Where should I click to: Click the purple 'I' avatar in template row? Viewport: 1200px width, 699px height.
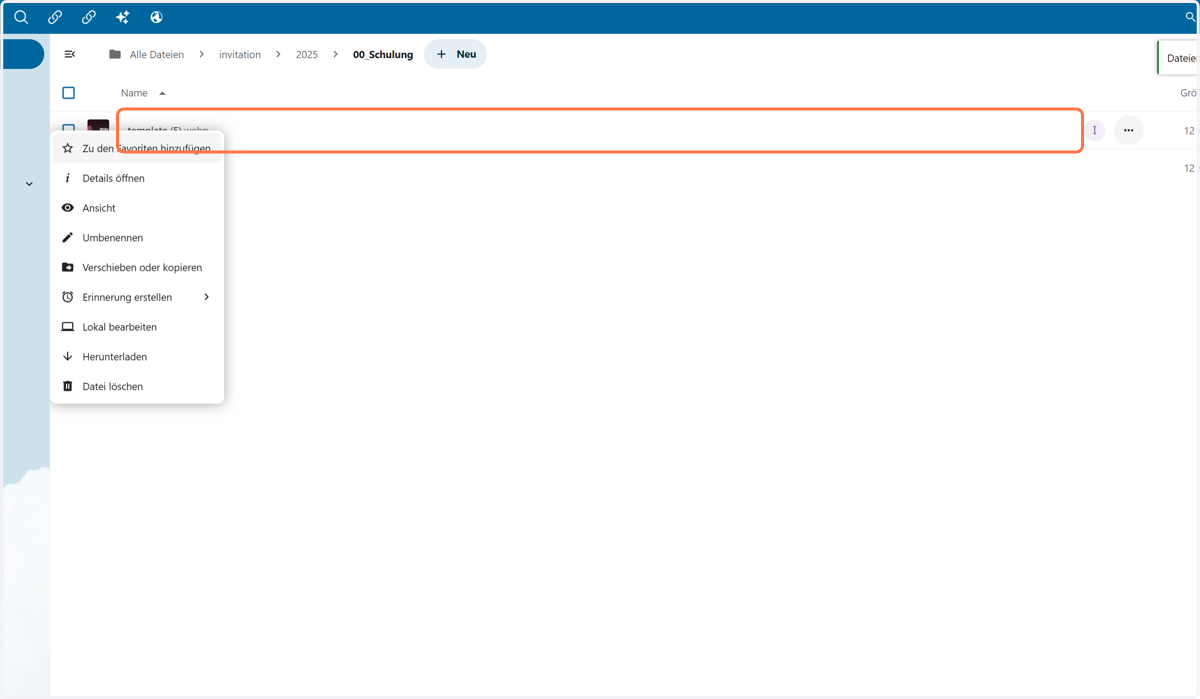(x=1095, y=130)
